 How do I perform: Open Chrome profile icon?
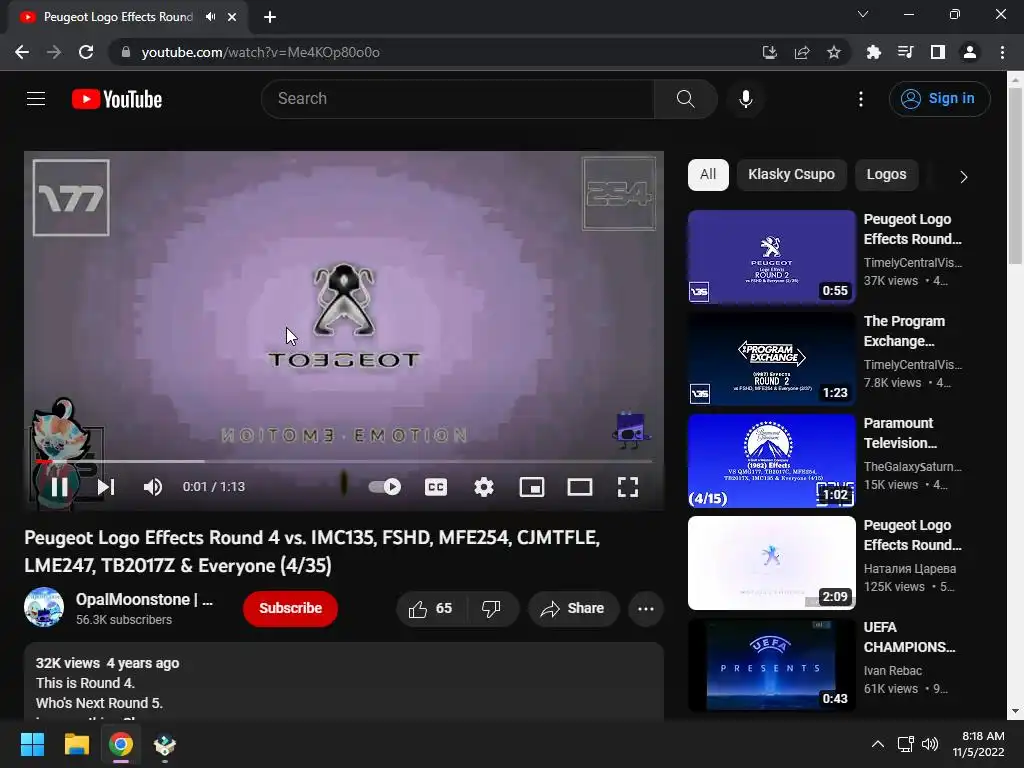pyautogui.click(x=970, y=52)
